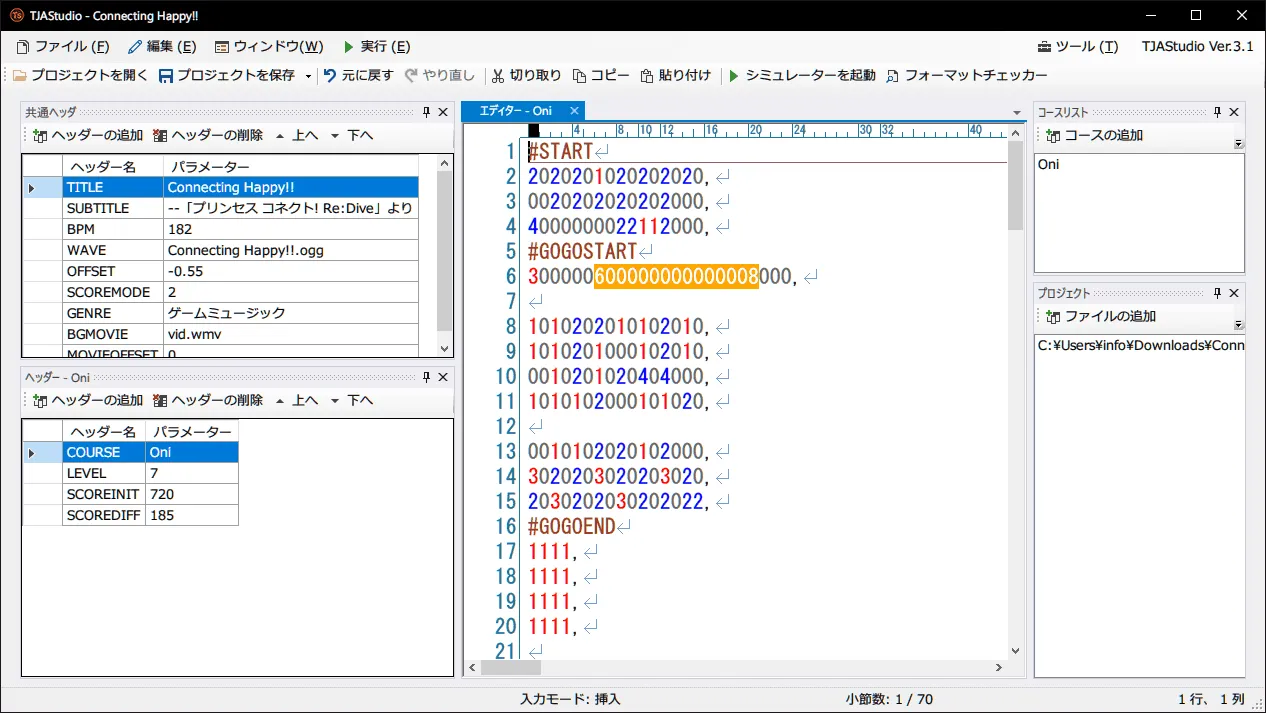Toggle pin on コースリスト panel
Screen dimensions: 1266x713
pos(1217,112)
